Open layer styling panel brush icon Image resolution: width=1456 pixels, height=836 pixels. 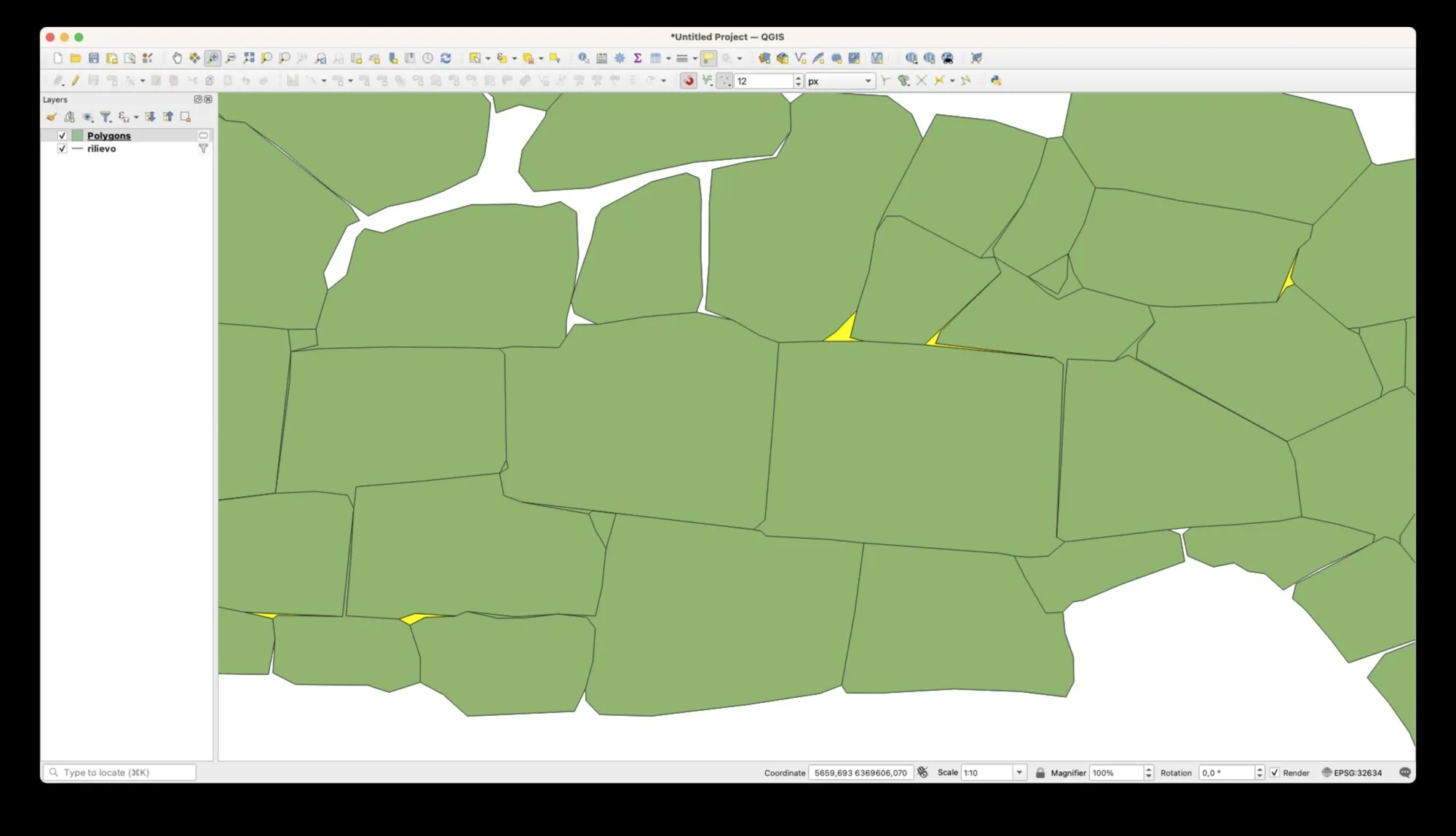tap(52, 116)
